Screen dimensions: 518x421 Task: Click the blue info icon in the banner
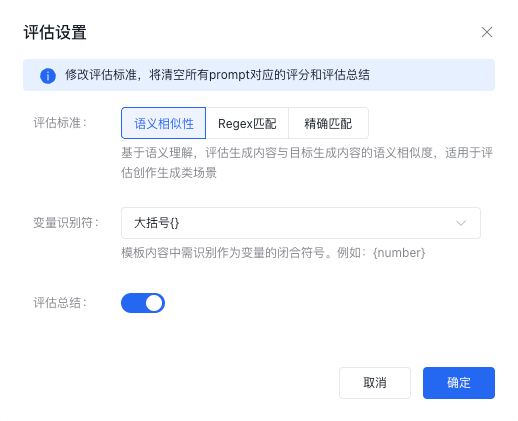tap(48, 76)
